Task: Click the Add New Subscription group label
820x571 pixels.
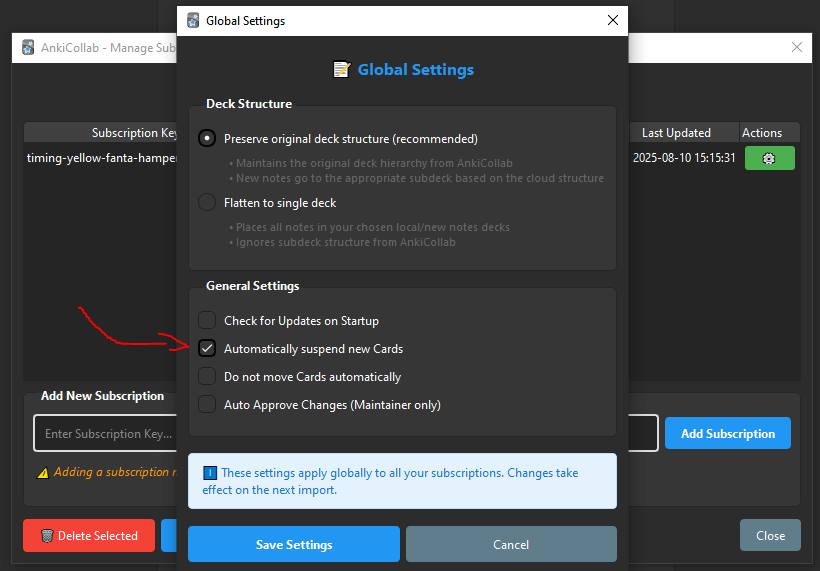Action: [102, 396]
